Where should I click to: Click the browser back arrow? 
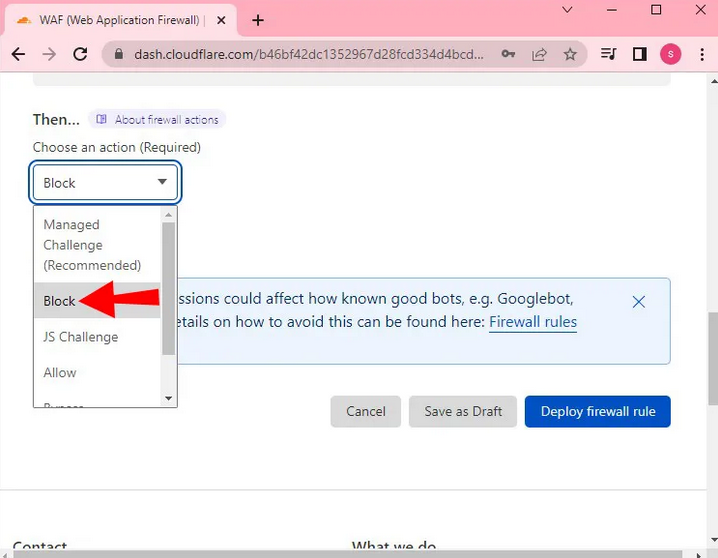click(18, 54)
